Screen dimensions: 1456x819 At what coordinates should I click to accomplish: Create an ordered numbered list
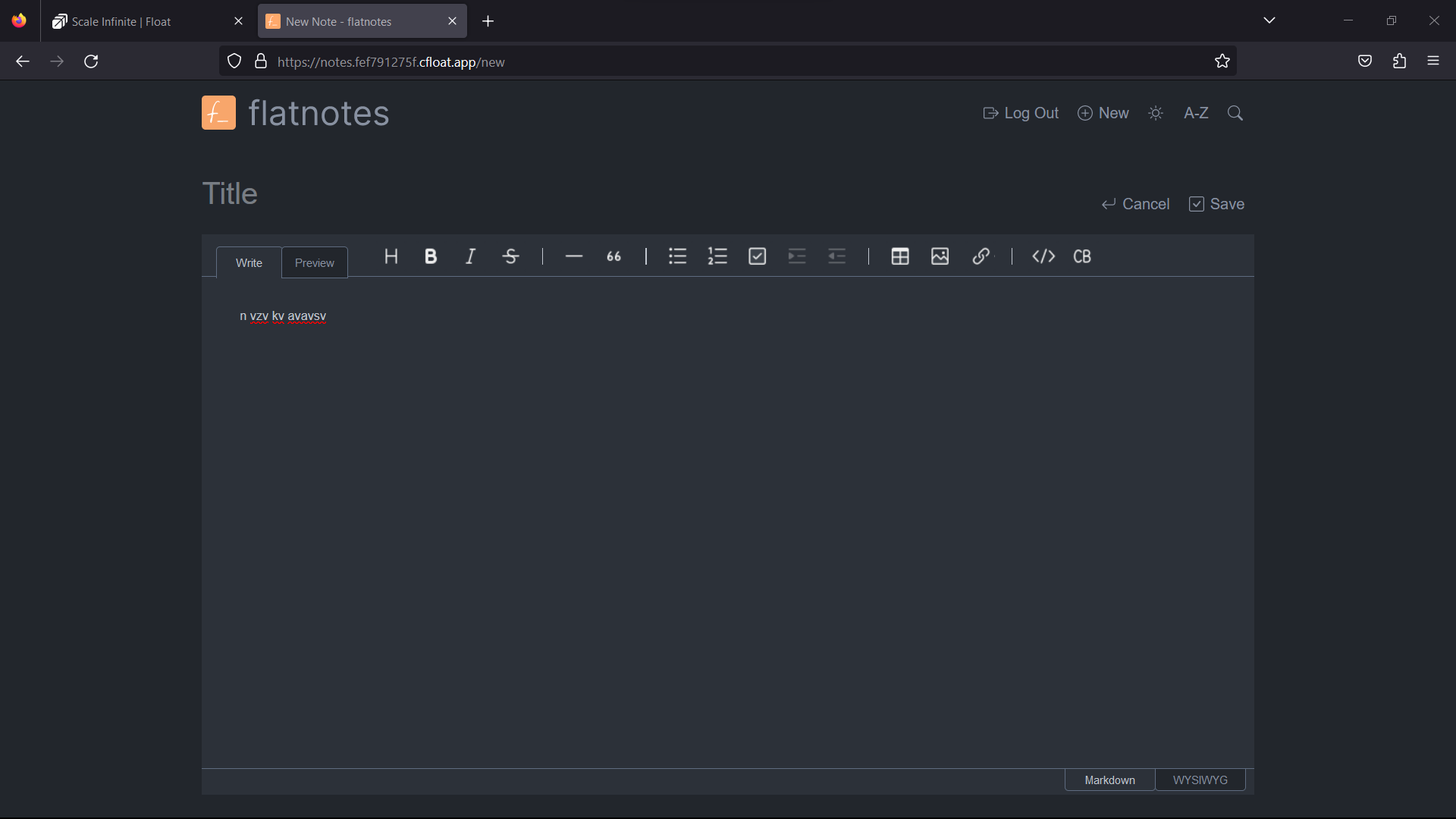pyautogui.click(x=717, y=256)
